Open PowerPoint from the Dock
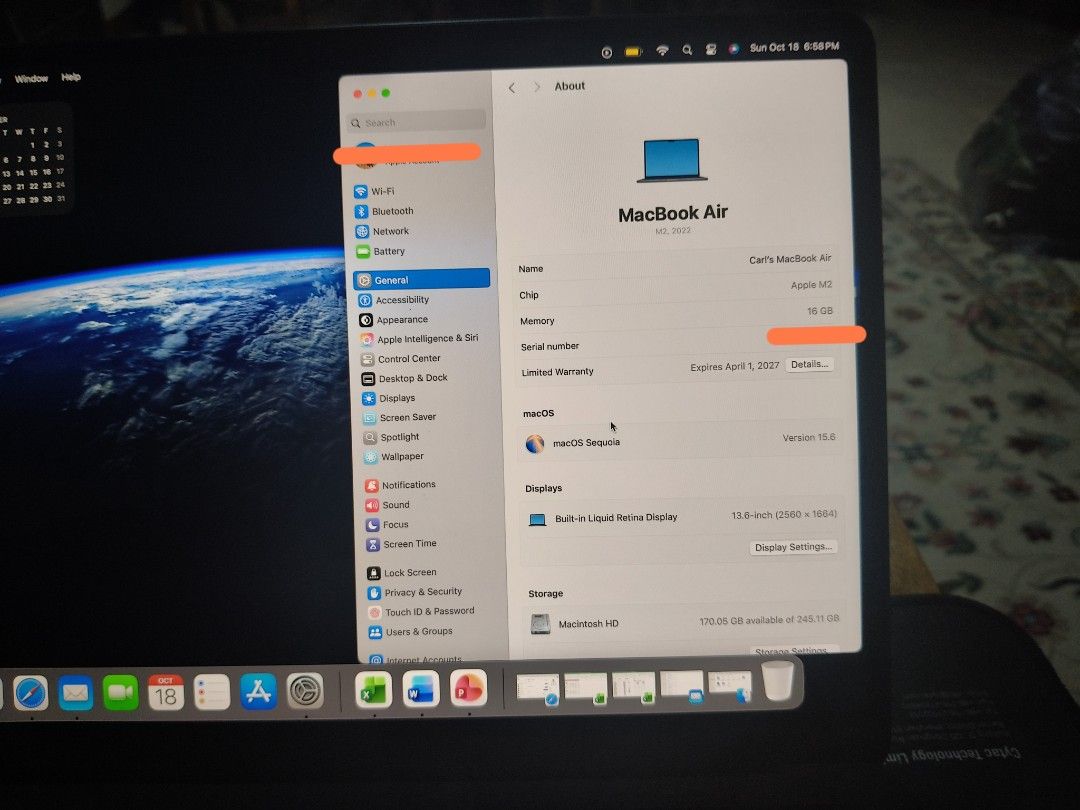1080x810 pixels. click(x=468, y=689)
